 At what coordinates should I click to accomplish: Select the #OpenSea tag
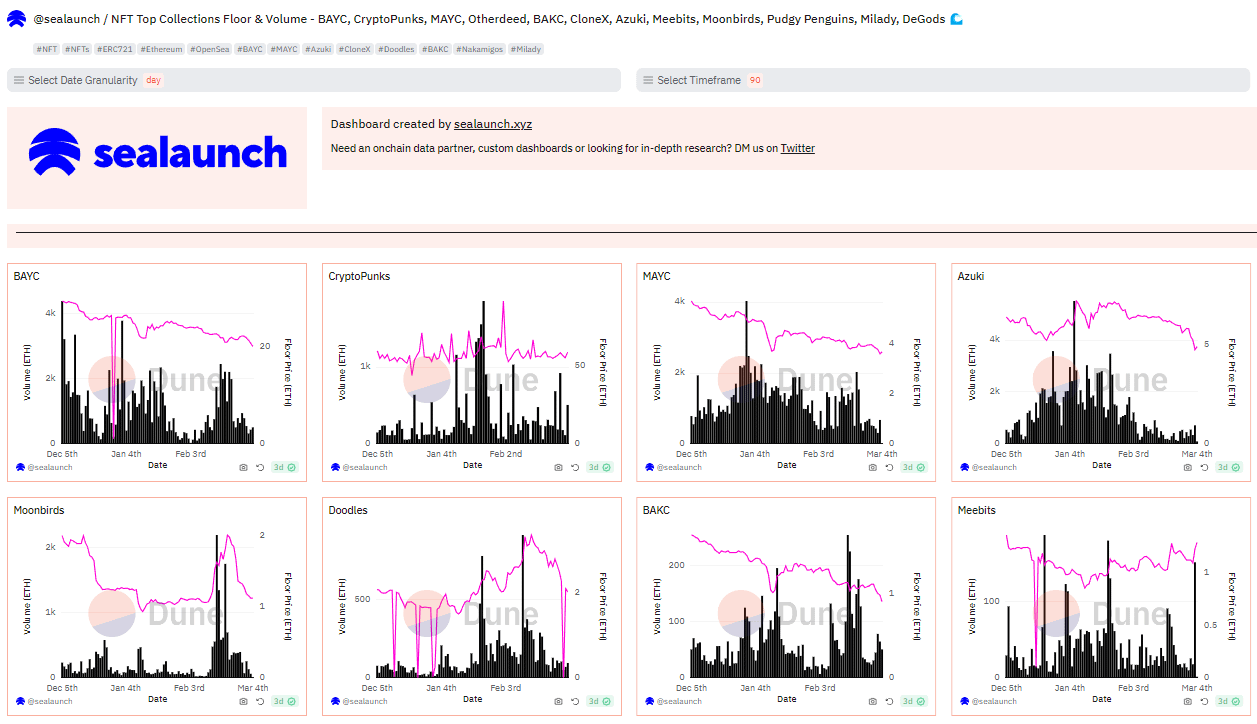(210, 49)
